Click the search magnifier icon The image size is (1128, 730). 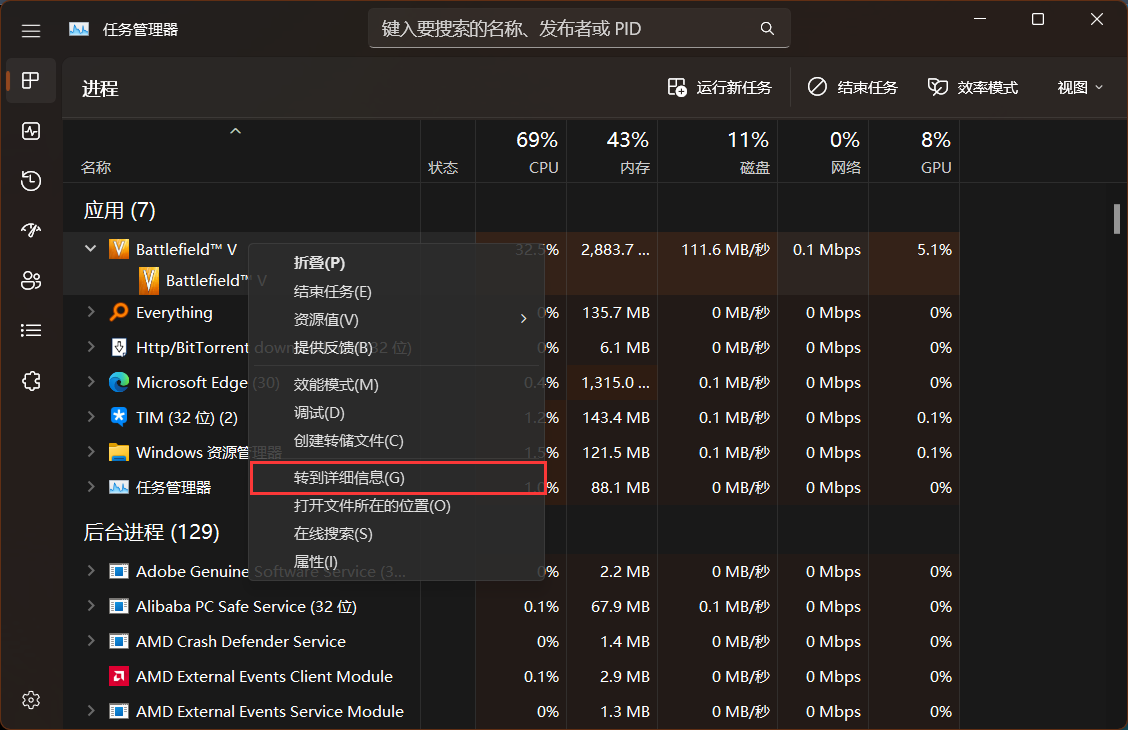(x=767, y=28)
